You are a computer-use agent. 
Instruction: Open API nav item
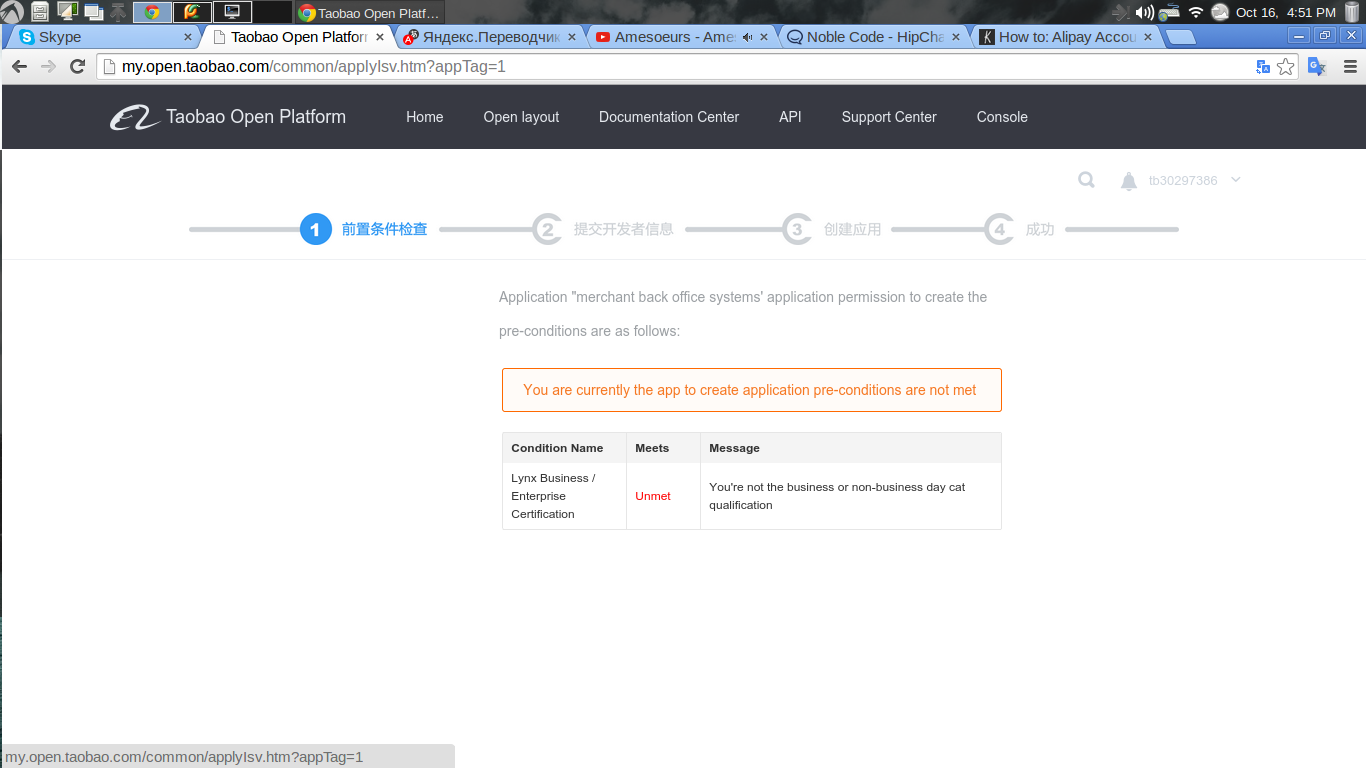click(x=790, y=117)
